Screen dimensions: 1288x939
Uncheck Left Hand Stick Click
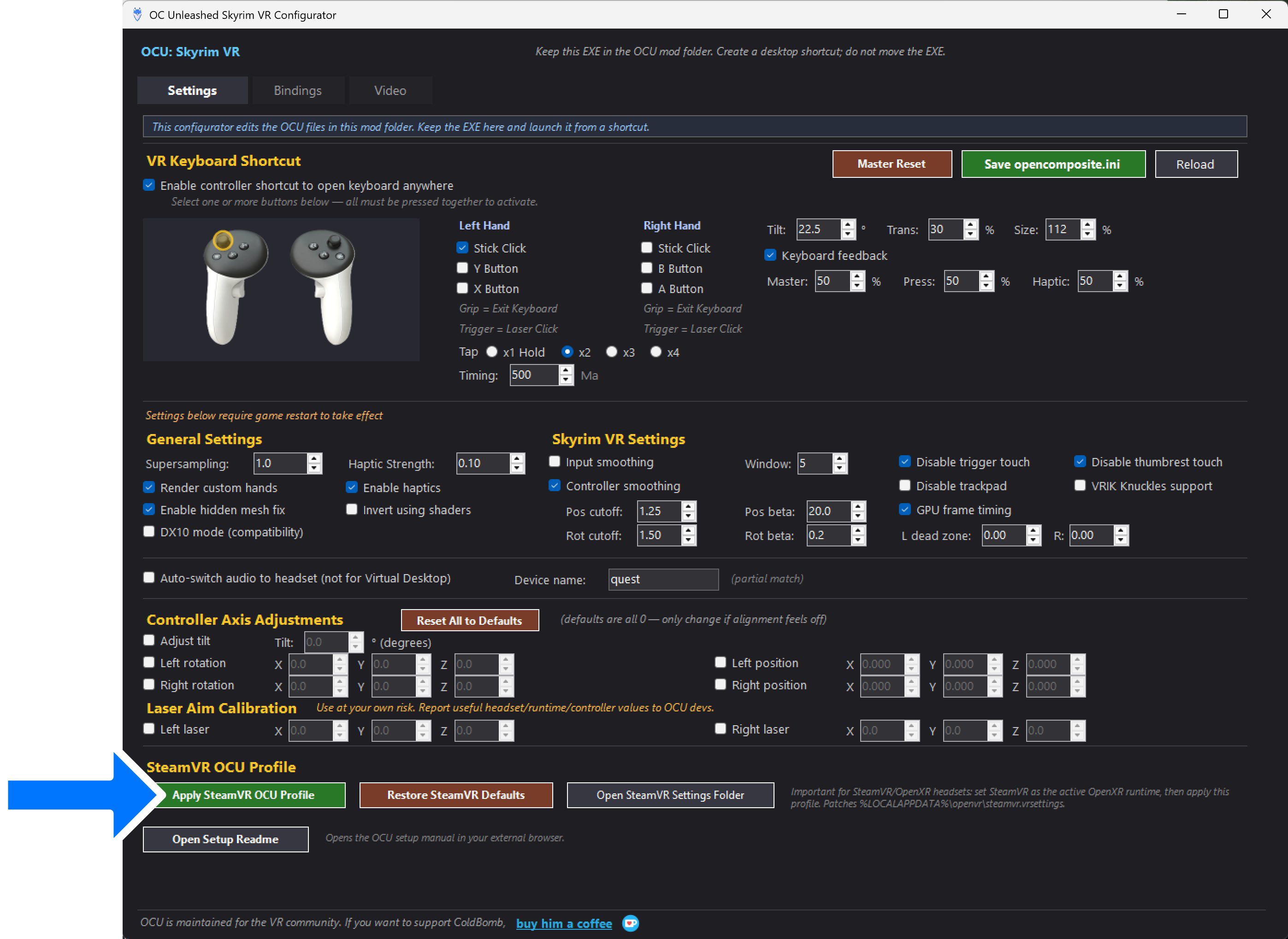(462, 248)
